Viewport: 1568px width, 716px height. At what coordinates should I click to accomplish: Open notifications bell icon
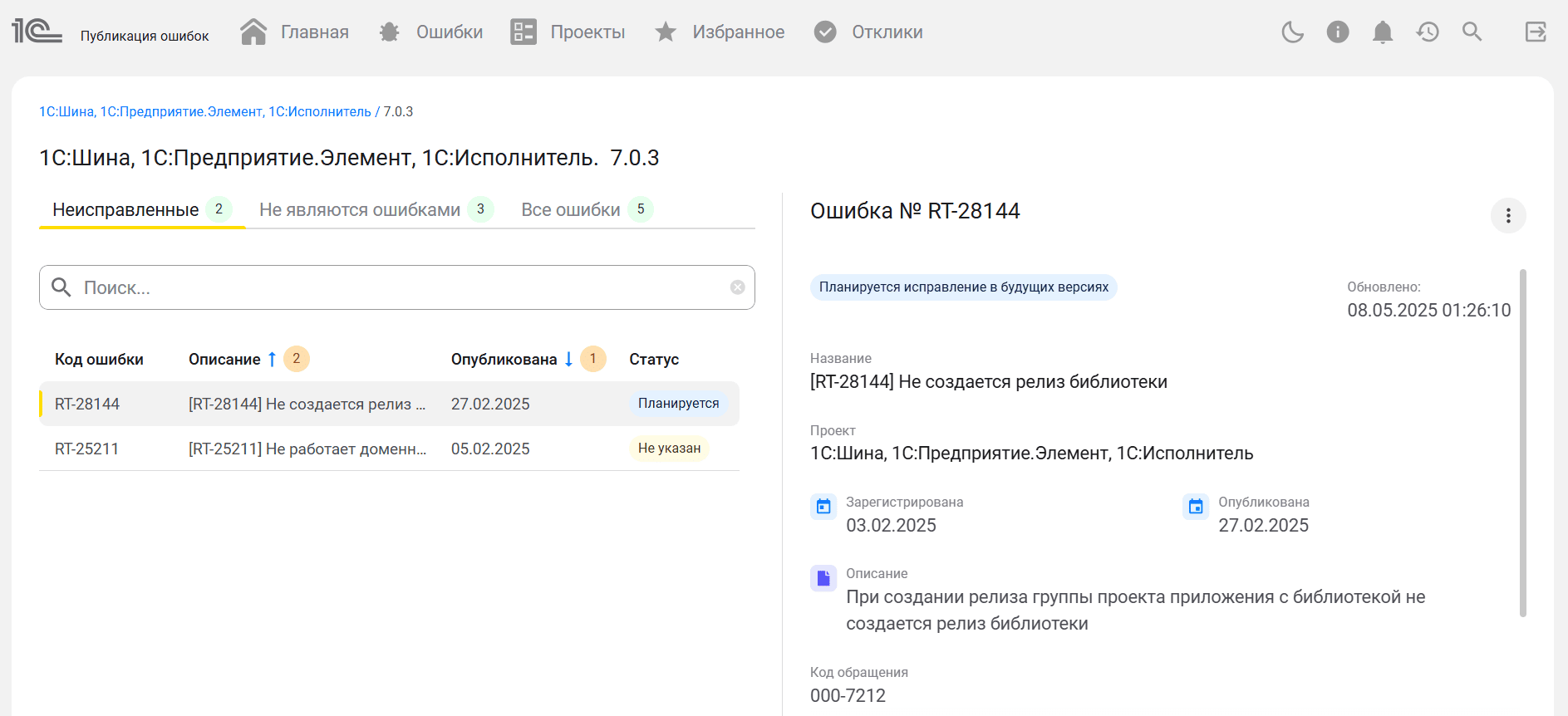[x=1383, y=32]
